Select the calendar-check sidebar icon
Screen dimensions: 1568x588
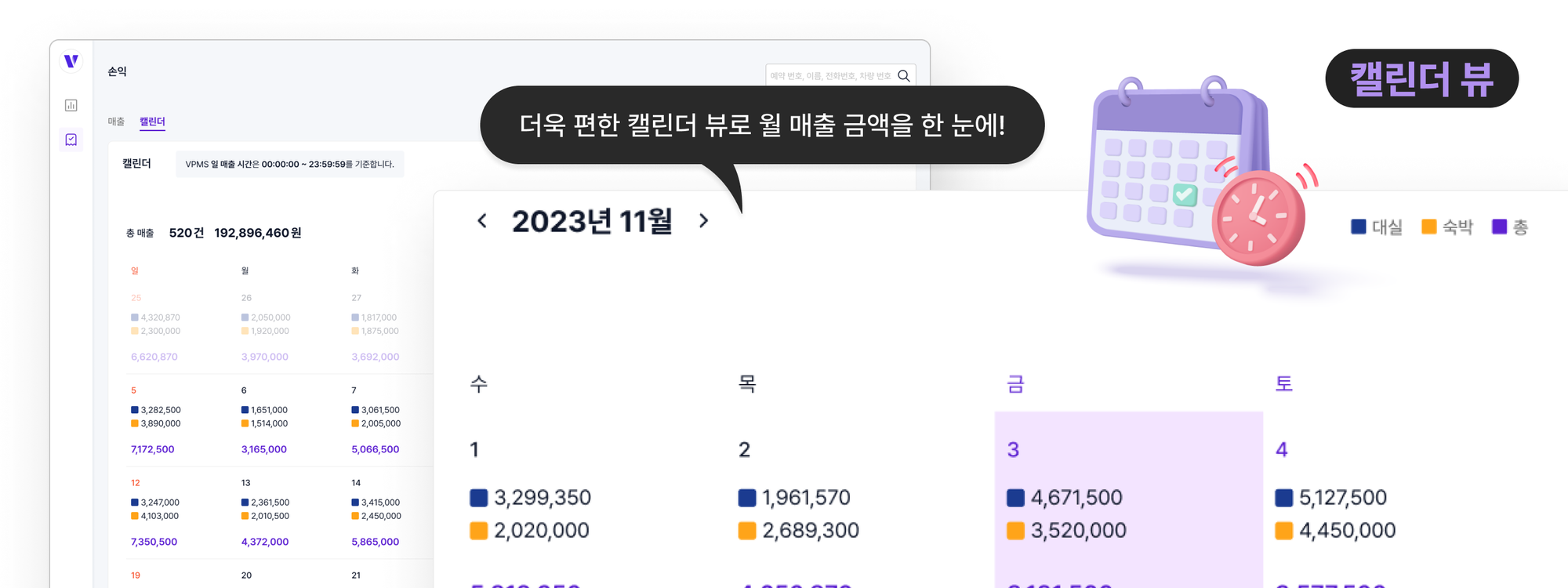pyautogui.click(x=71, y=140)
